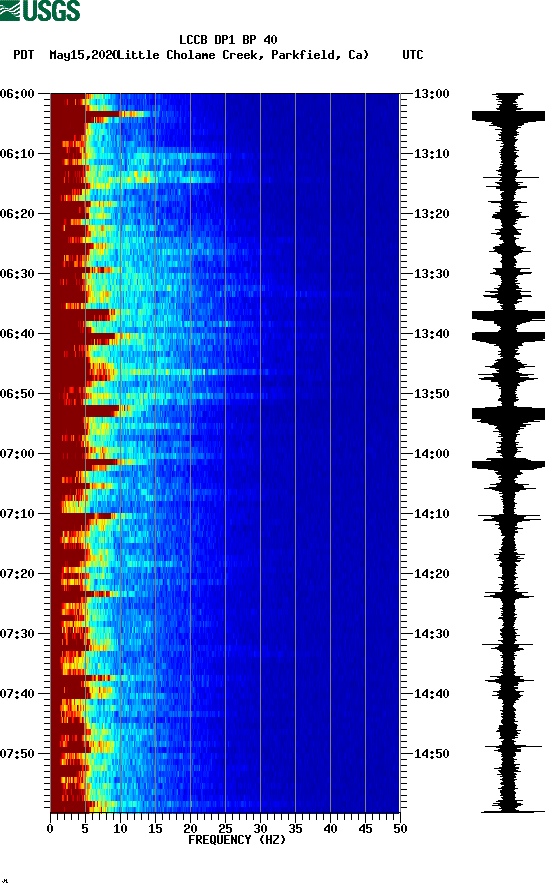Click the "07:00" PDT time label
Viewport: 552px width, 892px height.
(17, 454)
